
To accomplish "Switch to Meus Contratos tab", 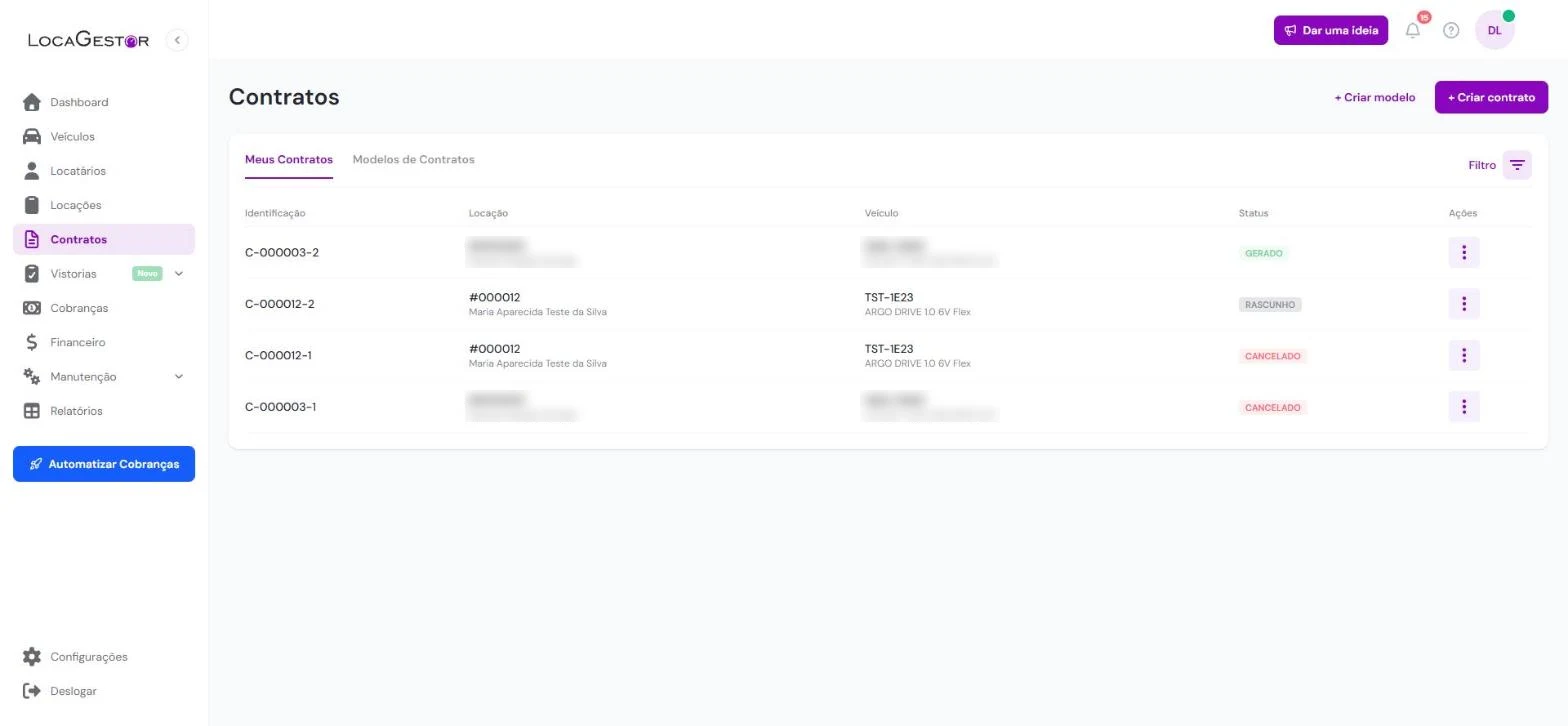I will [289, 159].
